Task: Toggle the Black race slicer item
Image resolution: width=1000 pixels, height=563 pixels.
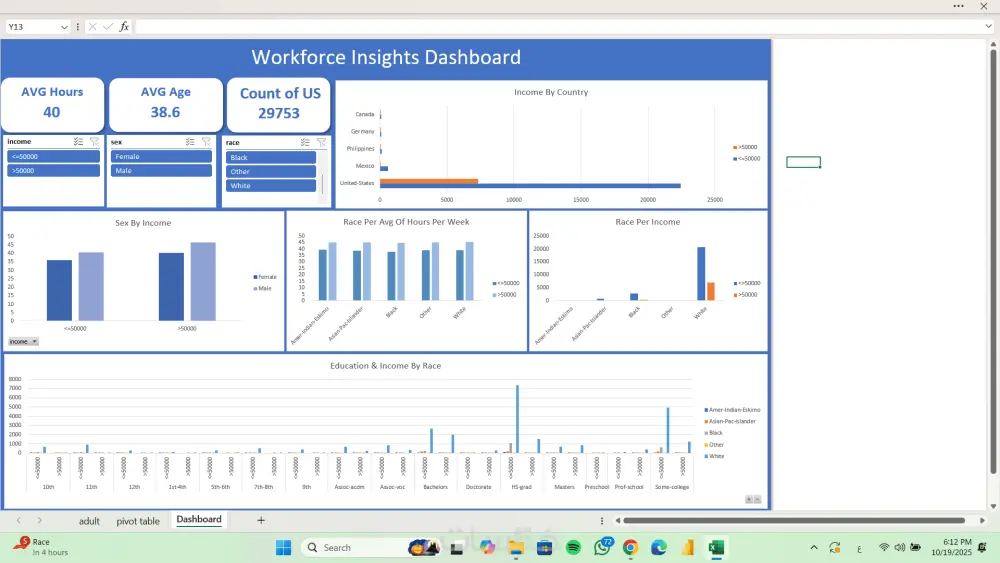Action: pyautogui.click(x=271, y=157)
